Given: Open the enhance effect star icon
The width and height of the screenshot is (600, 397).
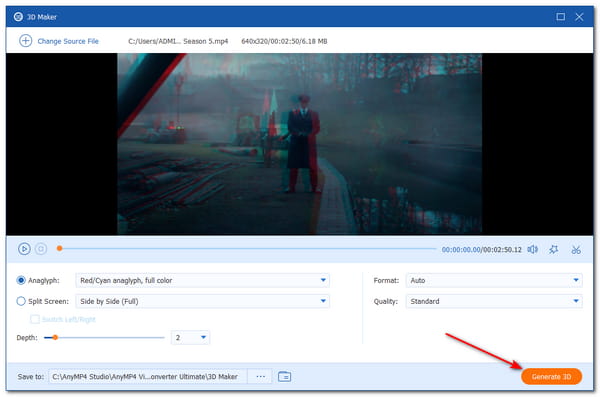Looking at the screenshot, I should pos(553,250).
